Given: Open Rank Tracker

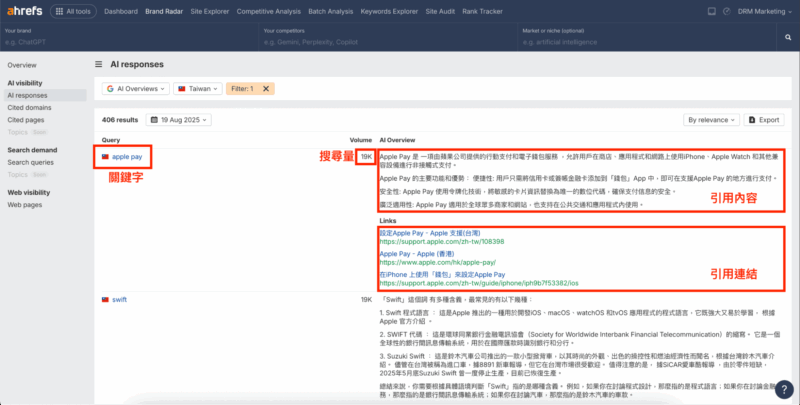Looking at the screenshot, I should [483, 11].
